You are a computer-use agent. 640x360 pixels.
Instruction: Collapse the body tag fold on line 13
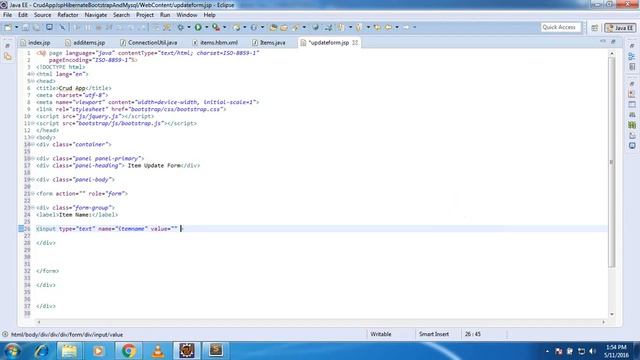pyautogui.click(x=33, y=138)
